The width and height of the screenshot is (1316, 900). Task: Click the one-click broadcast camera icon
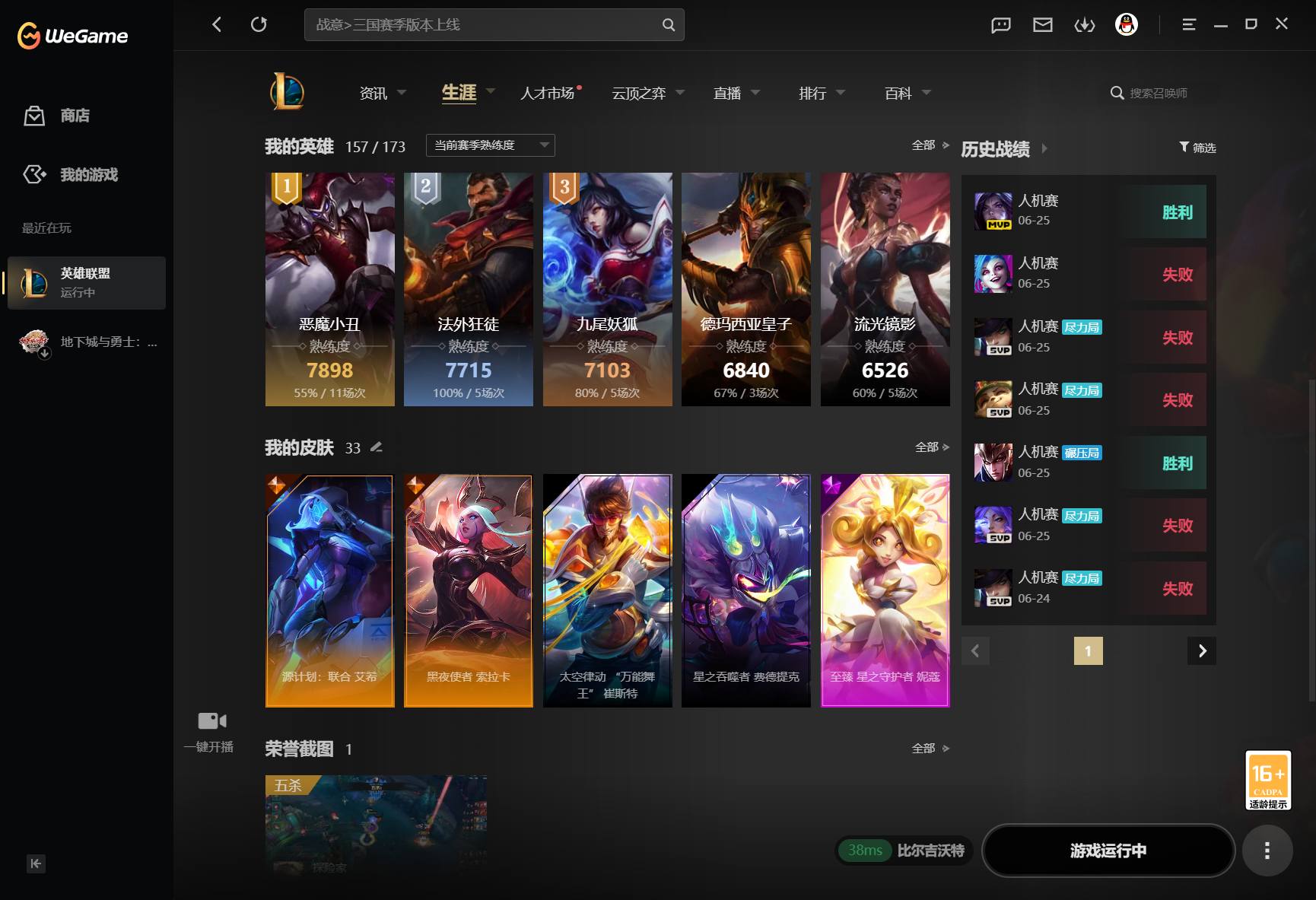tap(212, 720)
